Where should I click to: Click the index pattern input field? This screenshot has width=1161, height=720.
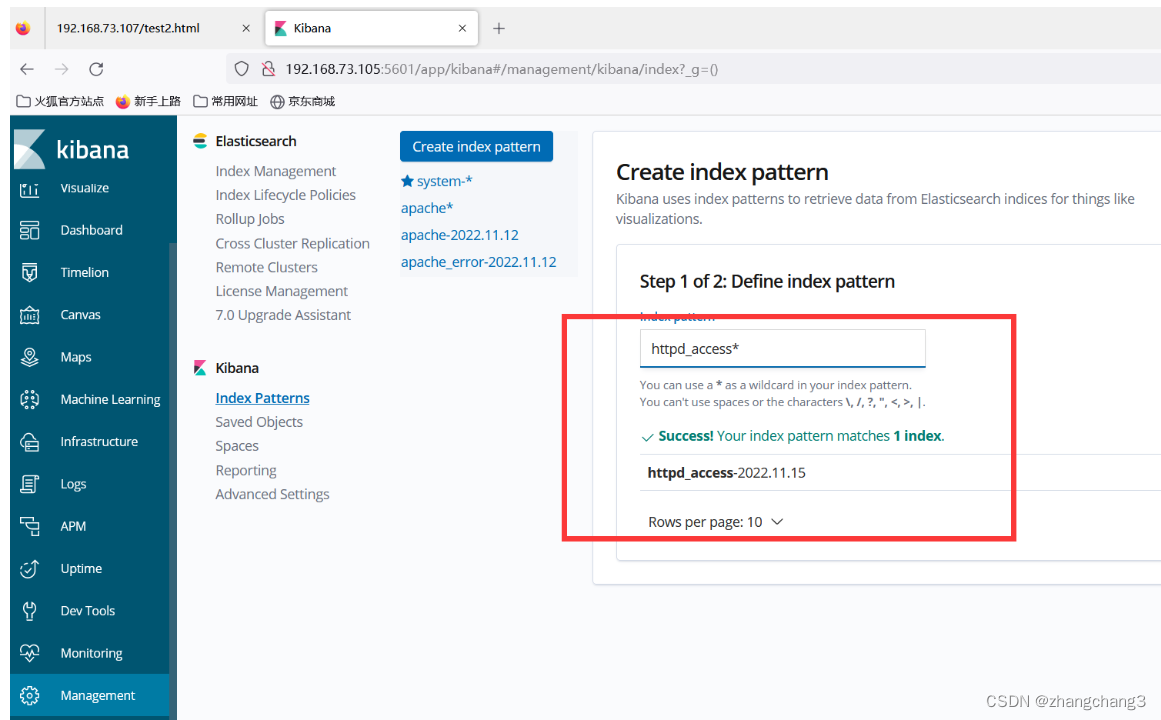[783, 348]
